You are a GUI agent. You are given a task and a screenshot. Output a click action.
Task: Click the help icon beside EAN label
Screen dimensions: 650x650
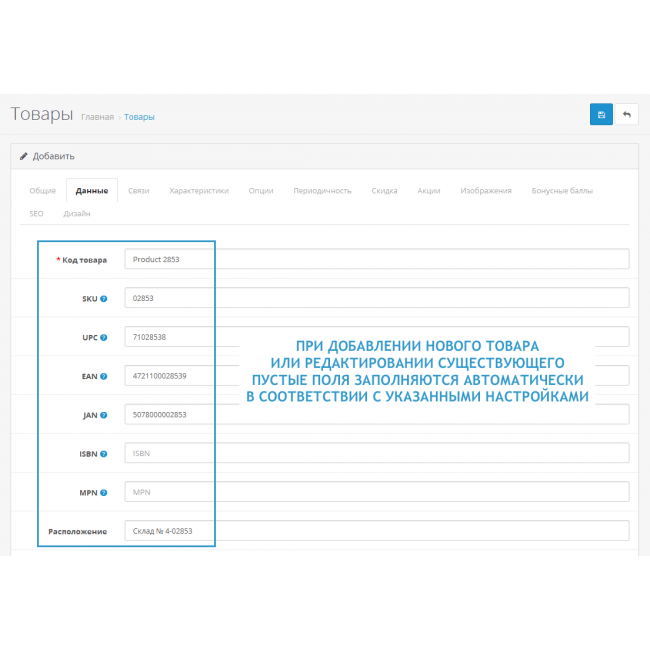tap(104, 376)
